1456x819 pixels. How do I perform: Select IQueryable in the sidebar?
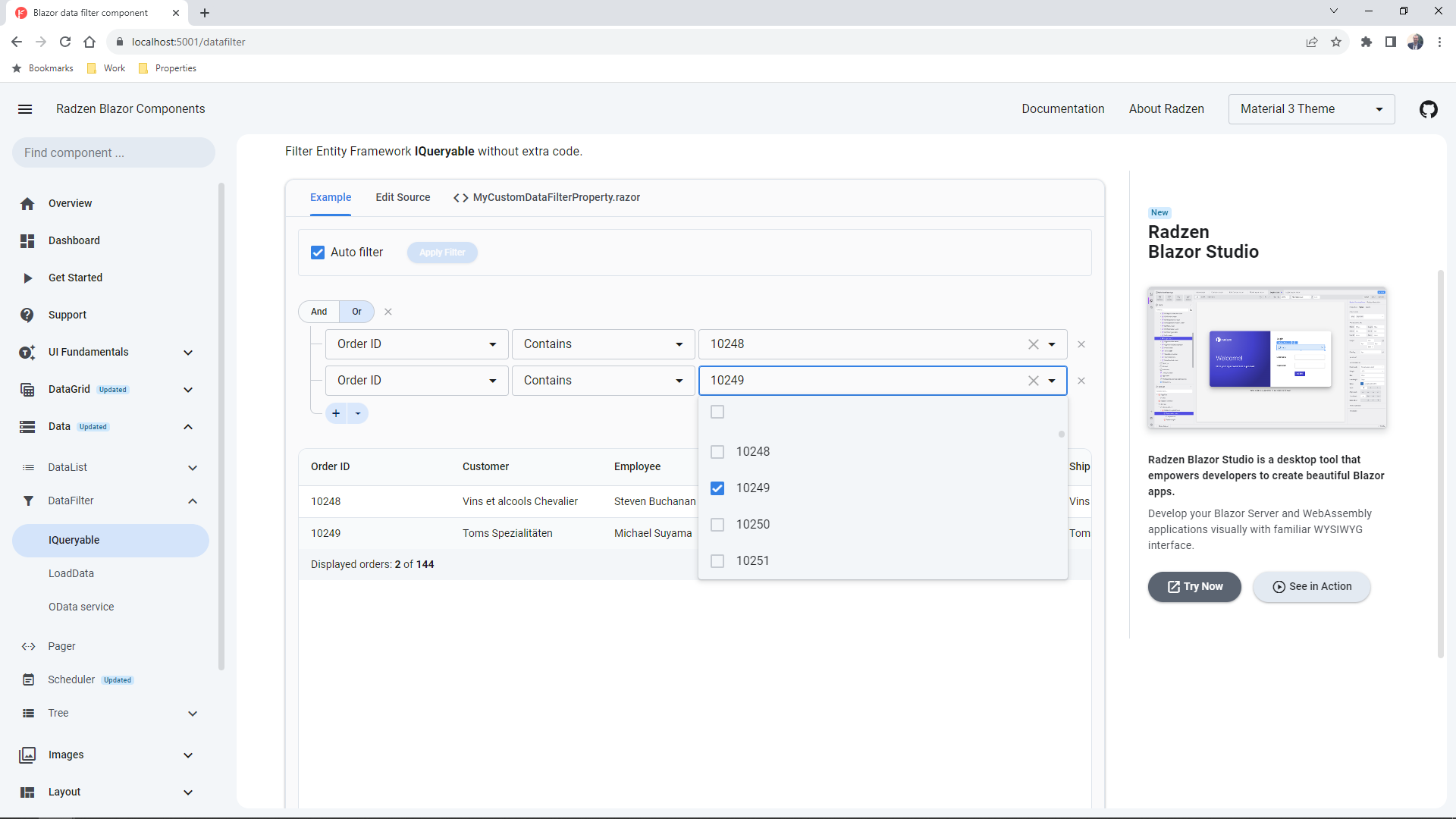coord(111,541)
